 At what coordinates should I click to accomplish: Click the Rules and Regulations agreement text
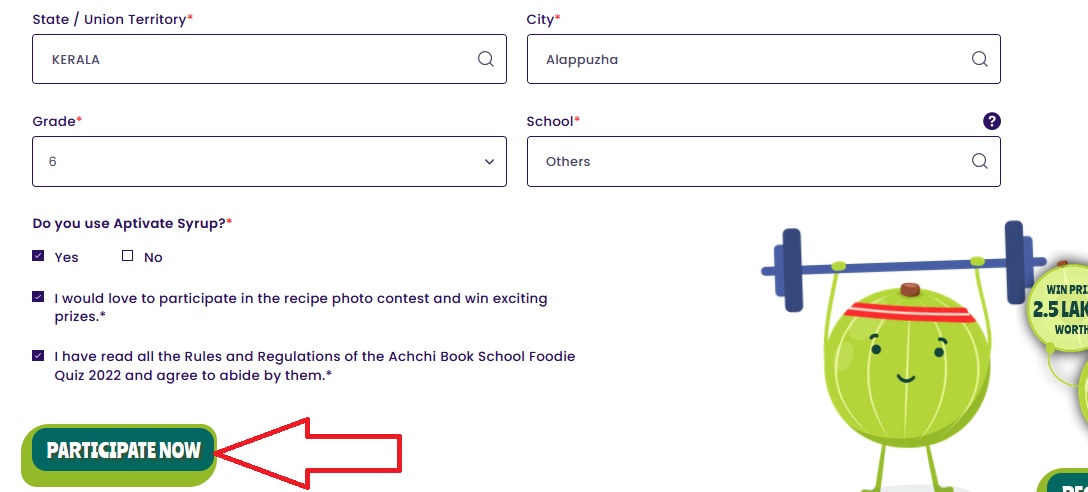click(x=314, y=365)
